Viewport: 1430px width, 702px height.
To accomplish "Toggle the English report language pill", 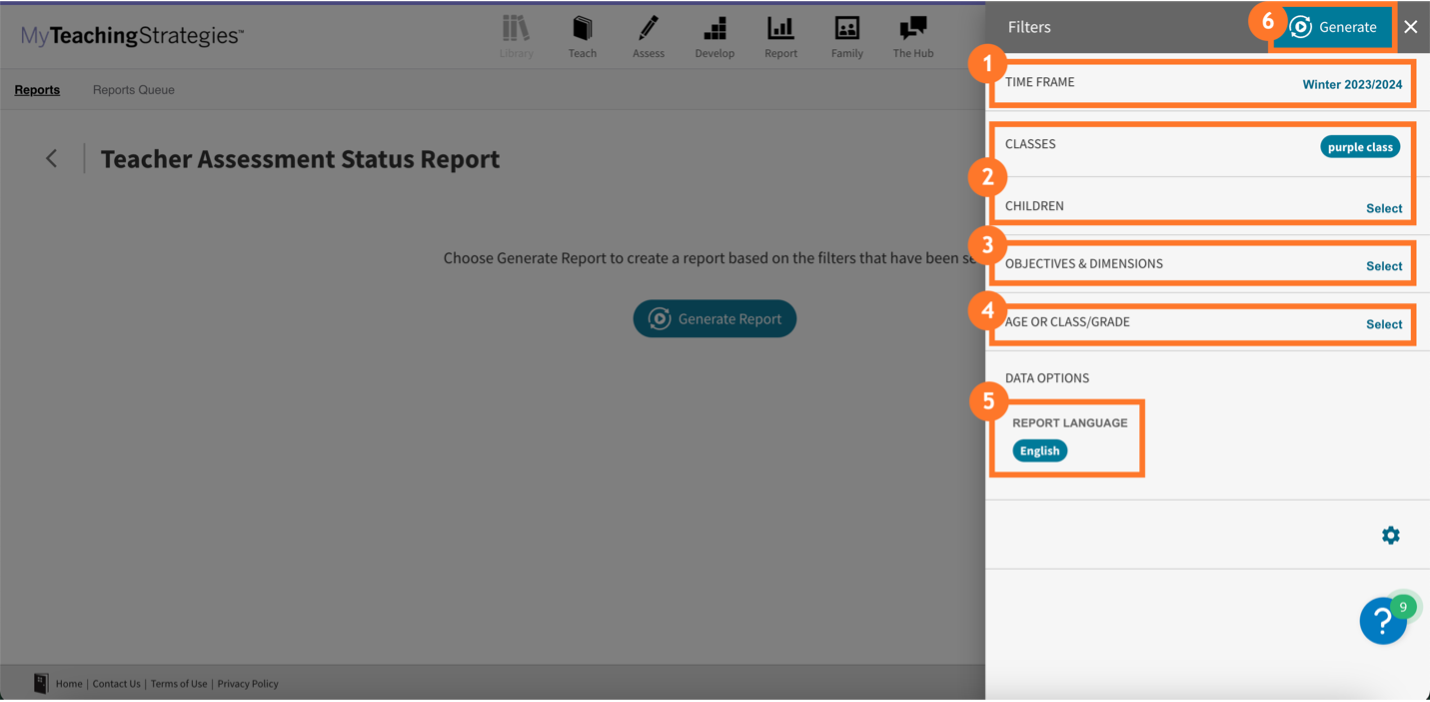I will tap(1039, 450).
